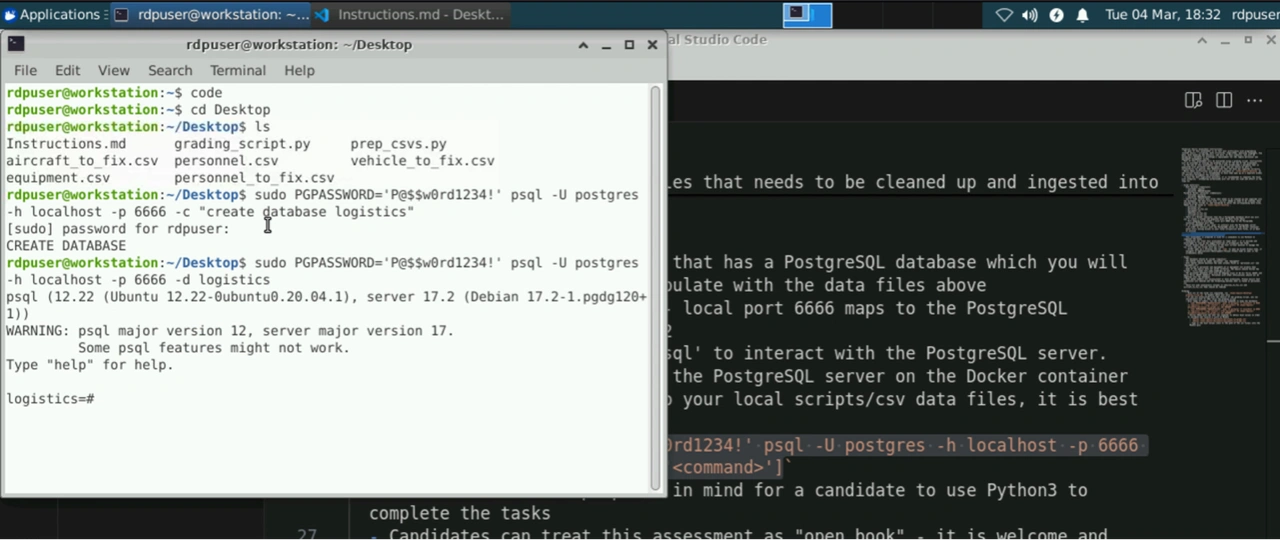Click grading_script.py in terminal listing

[242, 144]
